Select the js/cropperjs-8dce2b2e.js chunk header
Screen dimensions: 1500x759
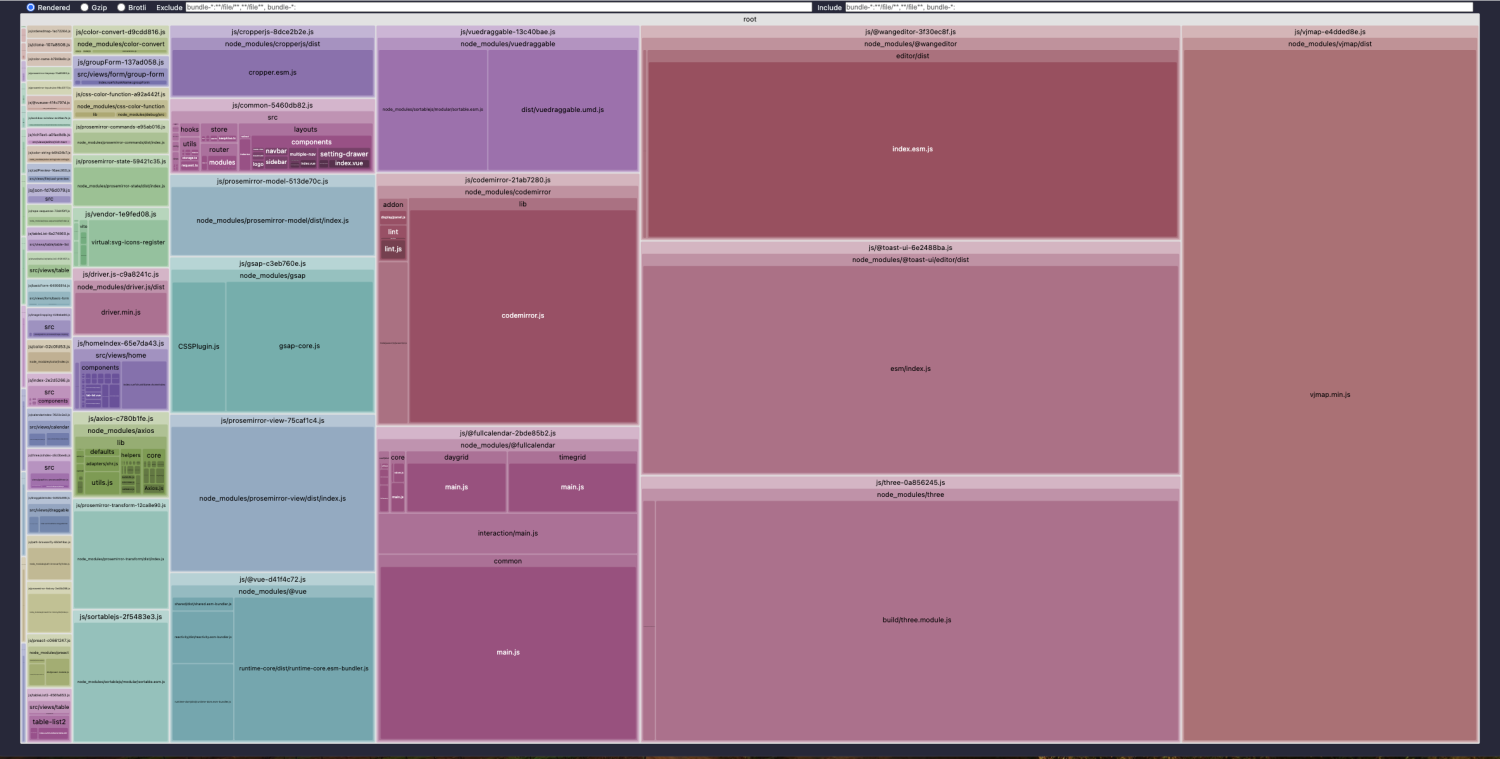coord(273,32)
